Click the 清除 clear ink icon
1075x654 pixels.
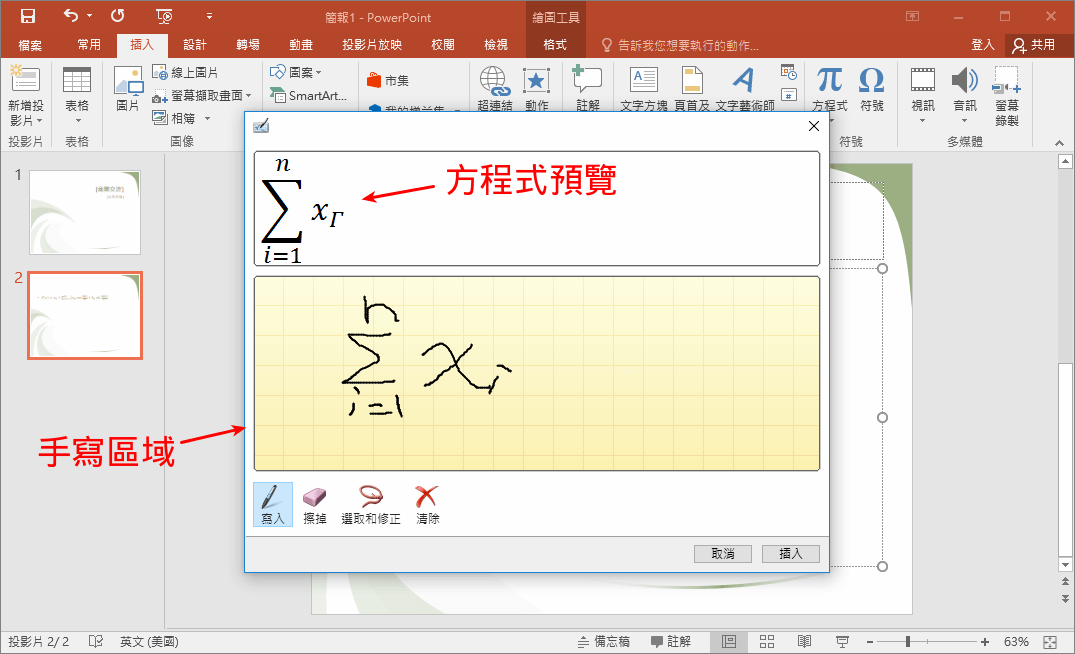click(x=427, y=503)
